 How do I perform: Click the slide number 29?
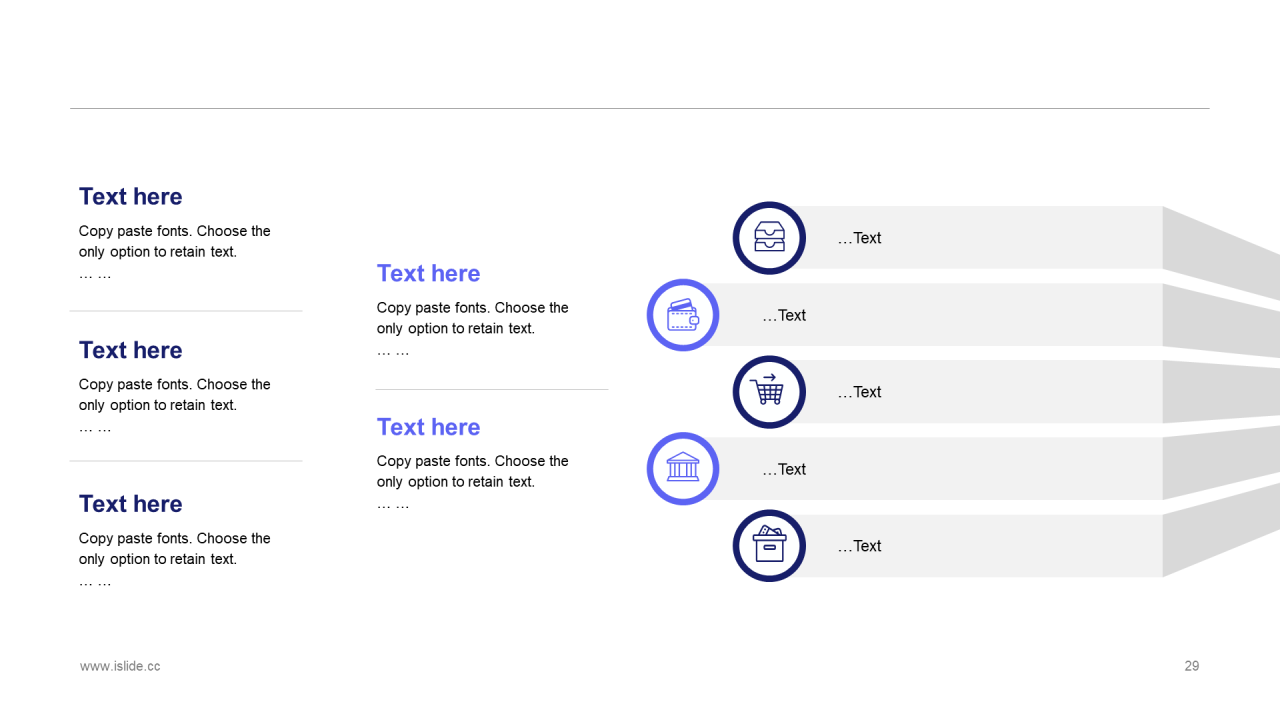click(x=1191, y=666)
